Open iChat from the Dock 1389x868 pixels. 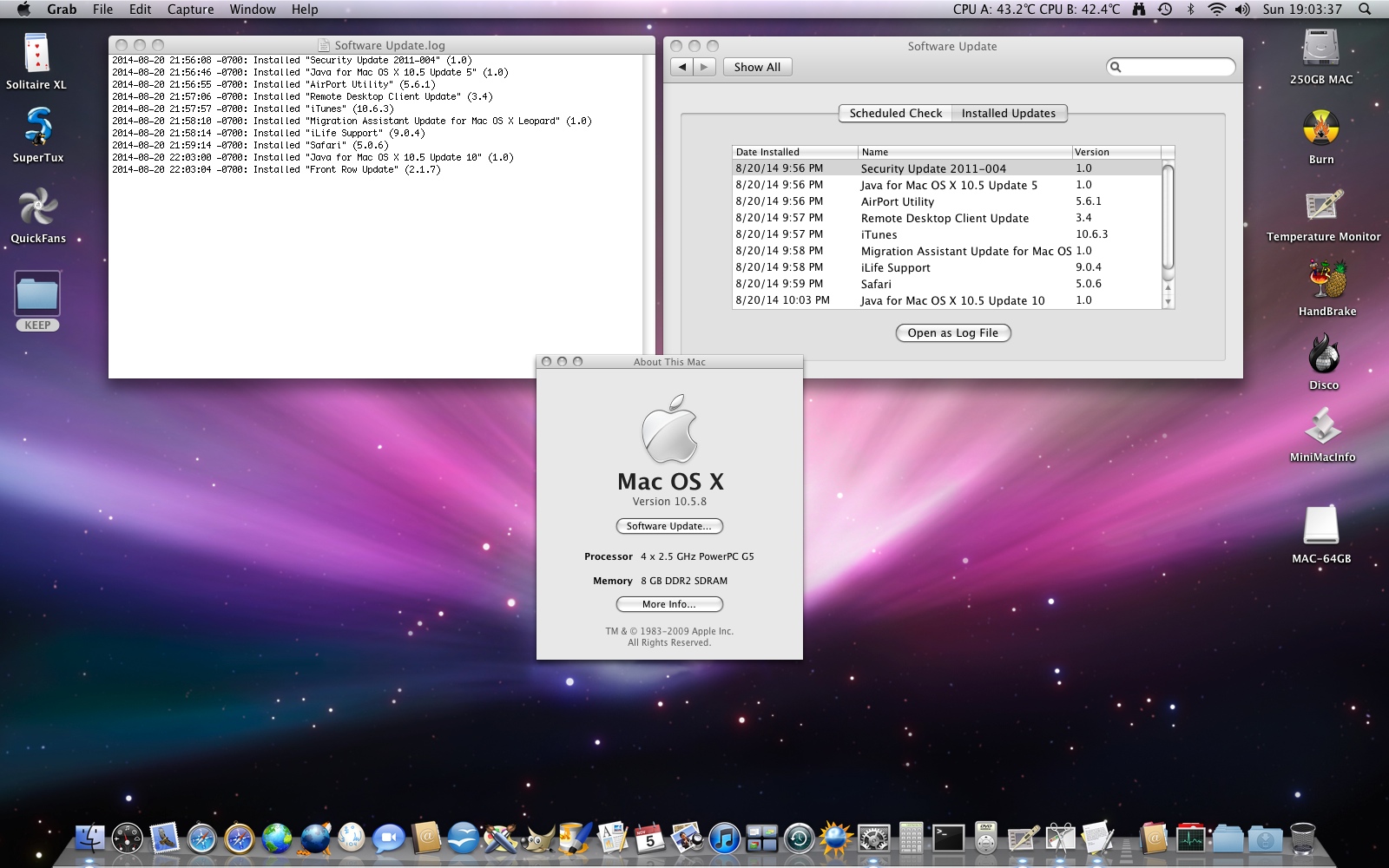pos(389,838)
